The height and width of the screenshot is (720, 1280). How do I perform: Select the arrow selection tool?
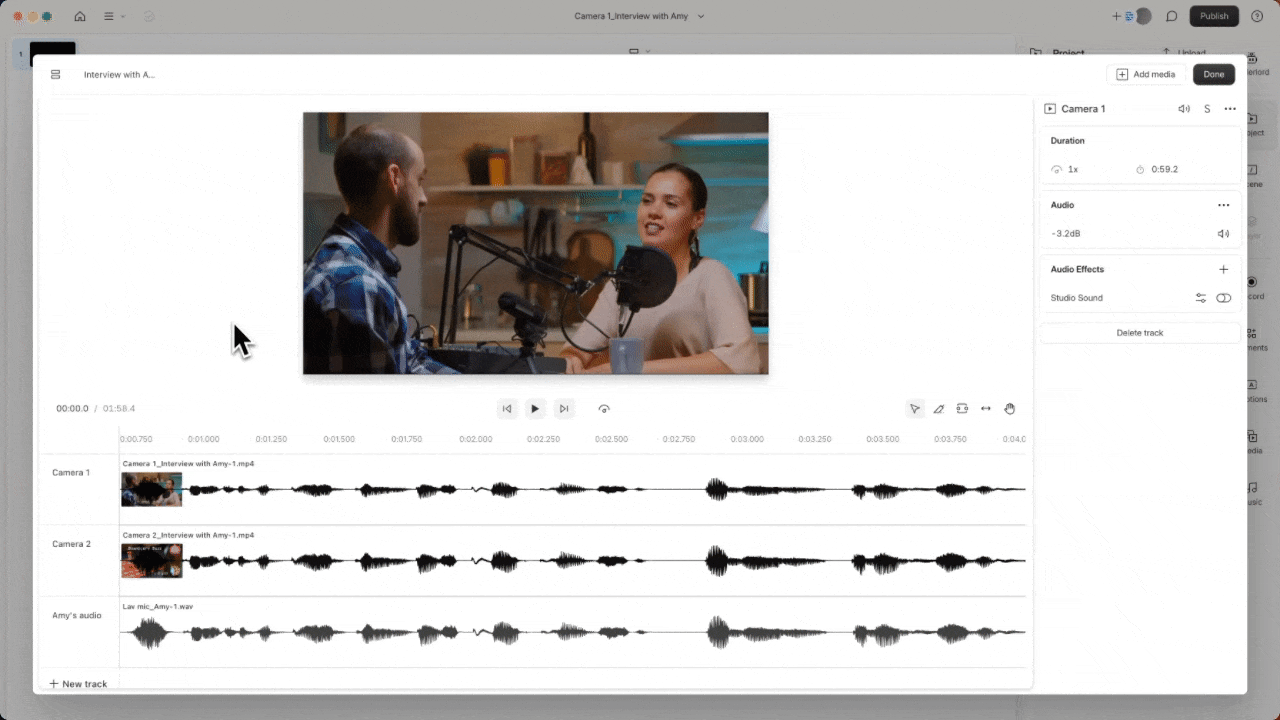tap(914, 409)
